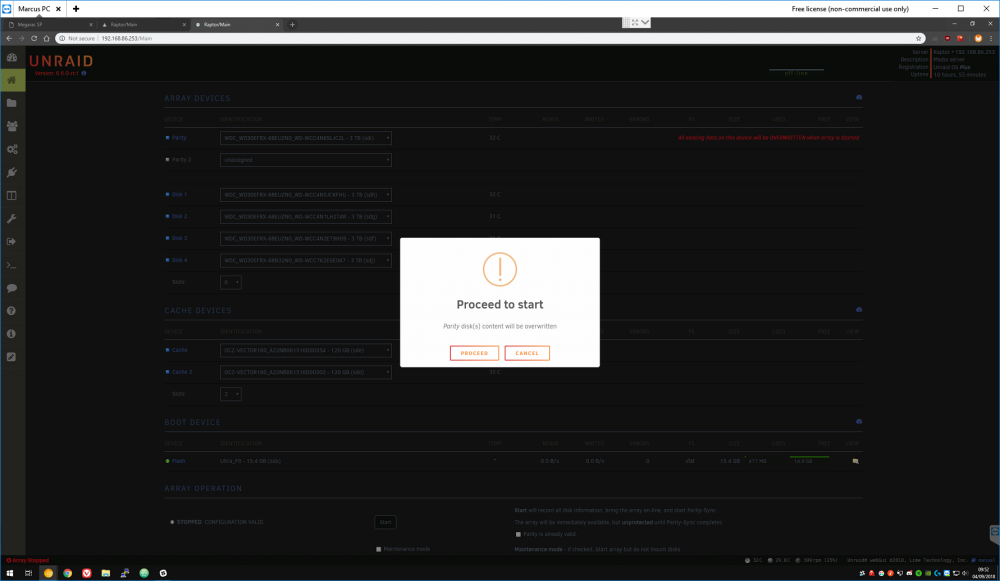
Task: Open the Settings gears icon in the sidebar
Action: click(11, 149)
